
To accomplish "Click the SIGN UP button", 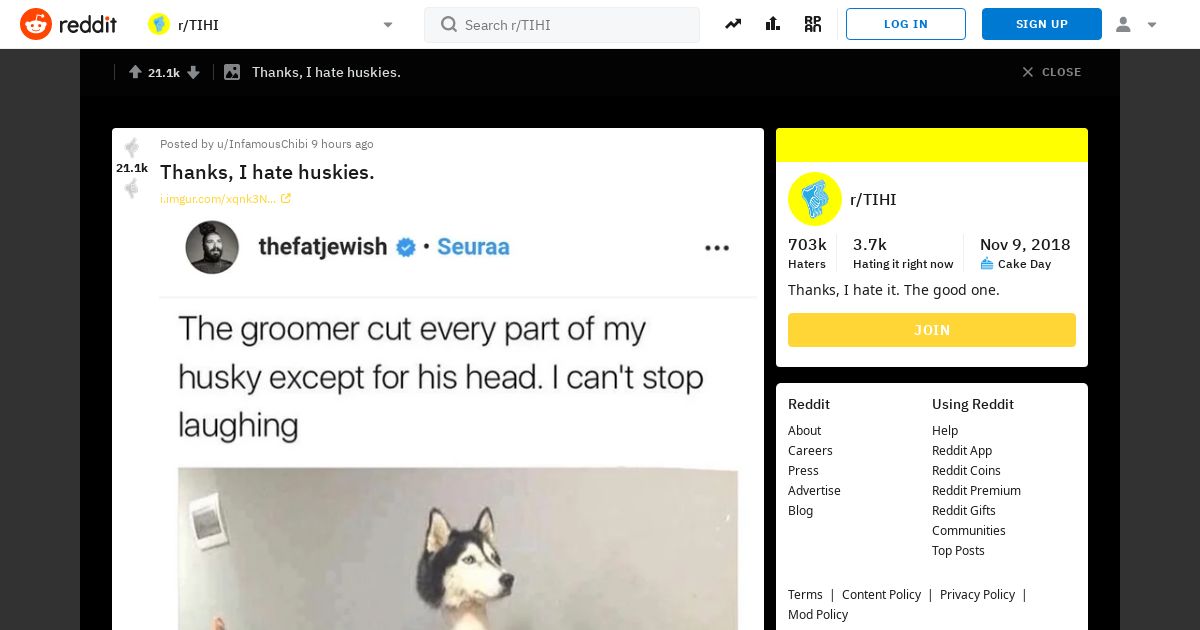I will [x=1042, y=24].
